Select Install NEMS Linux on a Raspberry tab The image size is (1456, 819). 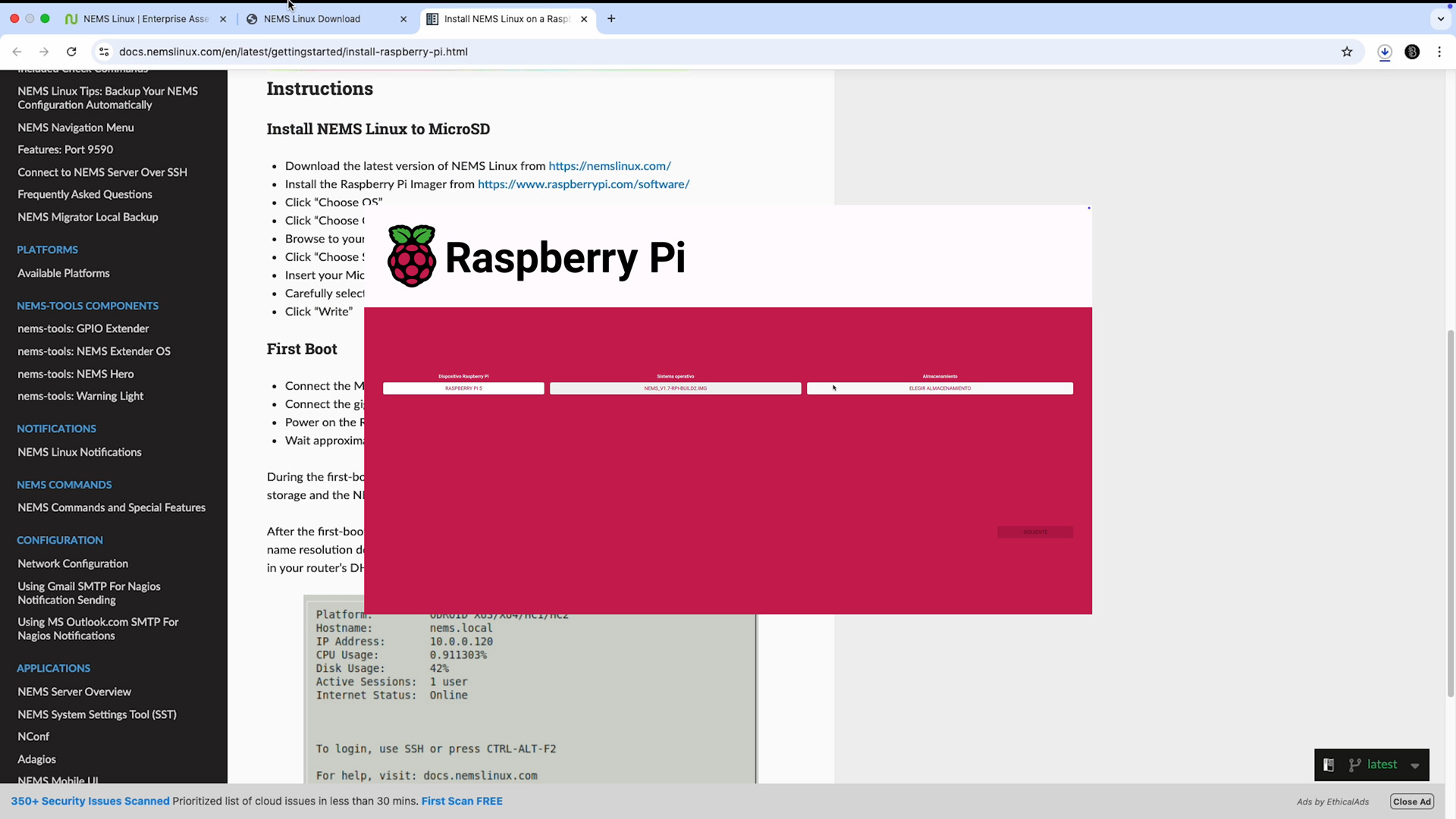pos(507,19)
